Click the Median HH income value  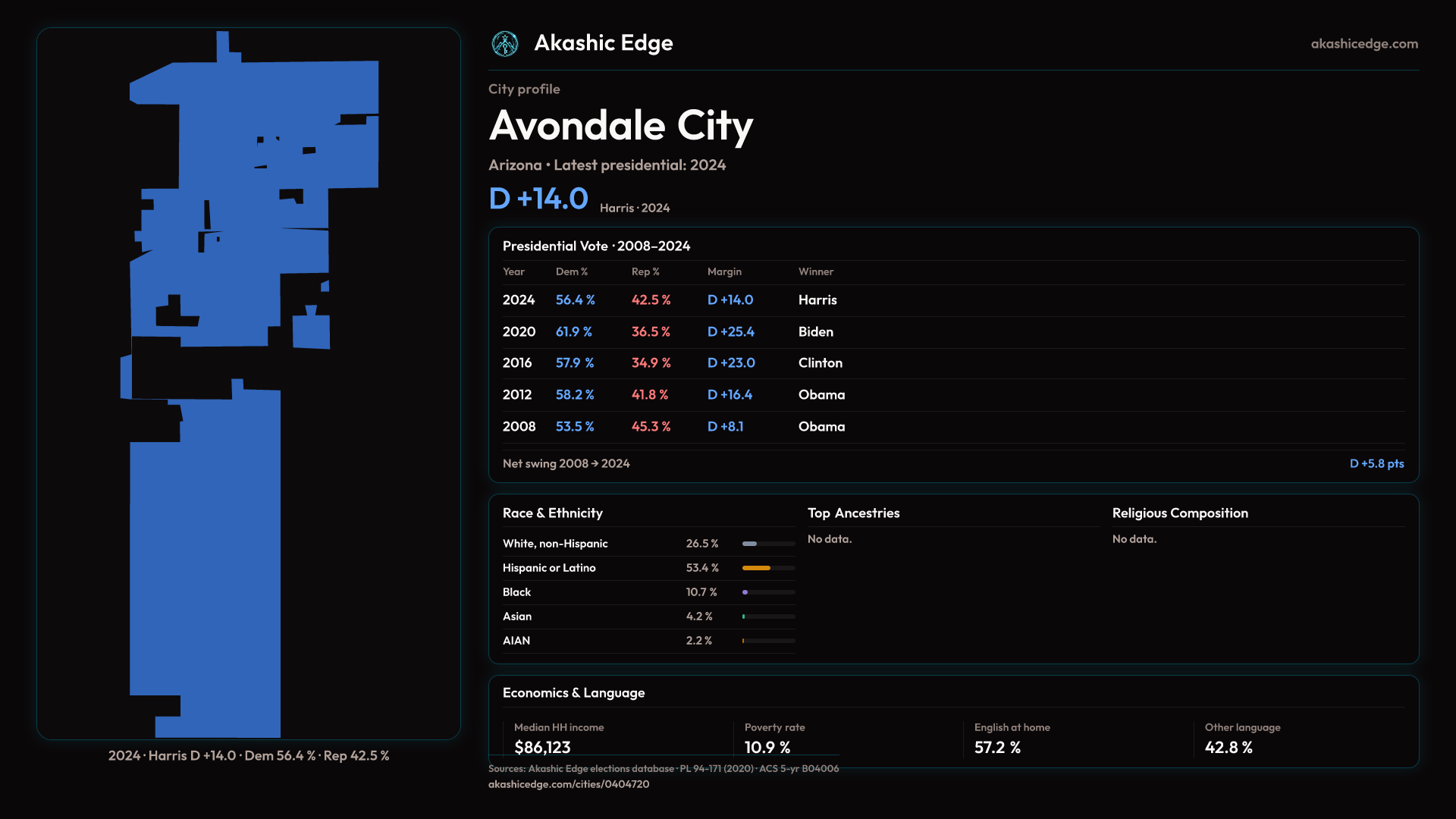(x=542, y=747)
